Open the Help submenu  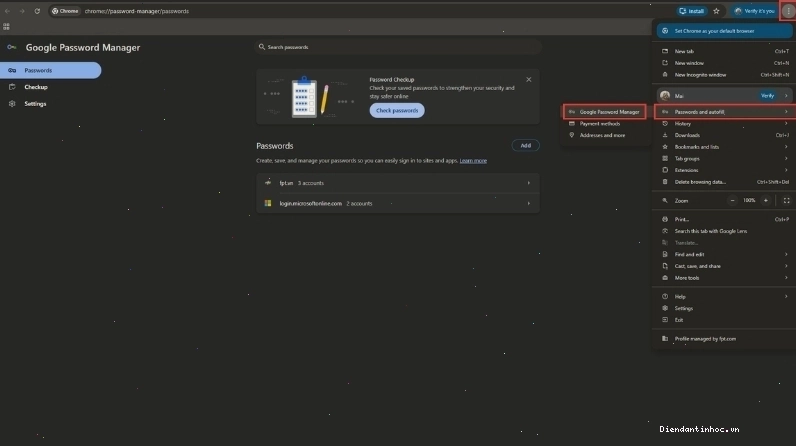click(x=724, y=297)
